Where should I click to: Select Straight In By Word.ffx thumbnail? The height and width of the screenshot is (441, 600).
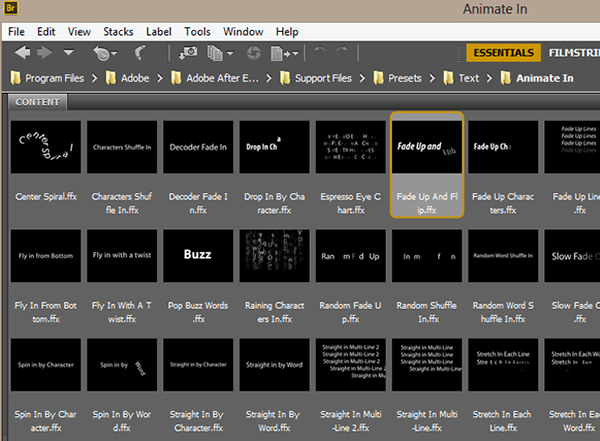[x=274, y=364]
